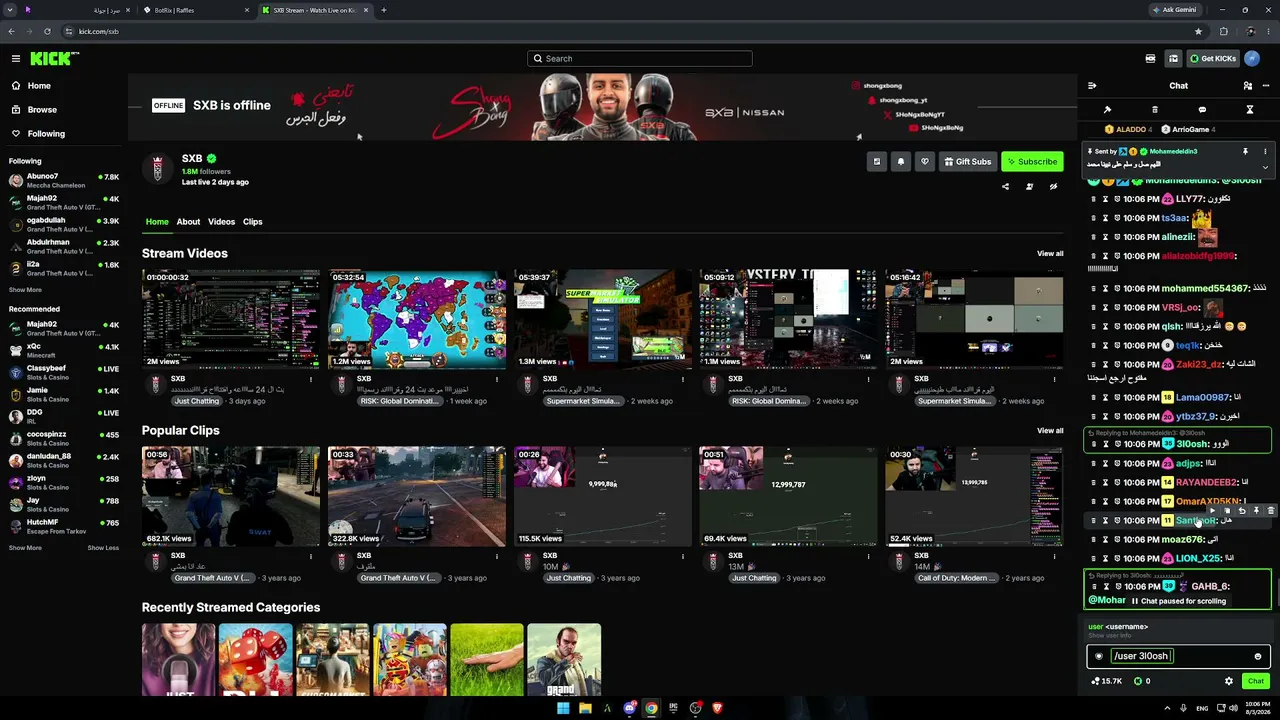Click the chat message input field
Viewport: 1280px width, 720px height.
[x=1178, y=656]
